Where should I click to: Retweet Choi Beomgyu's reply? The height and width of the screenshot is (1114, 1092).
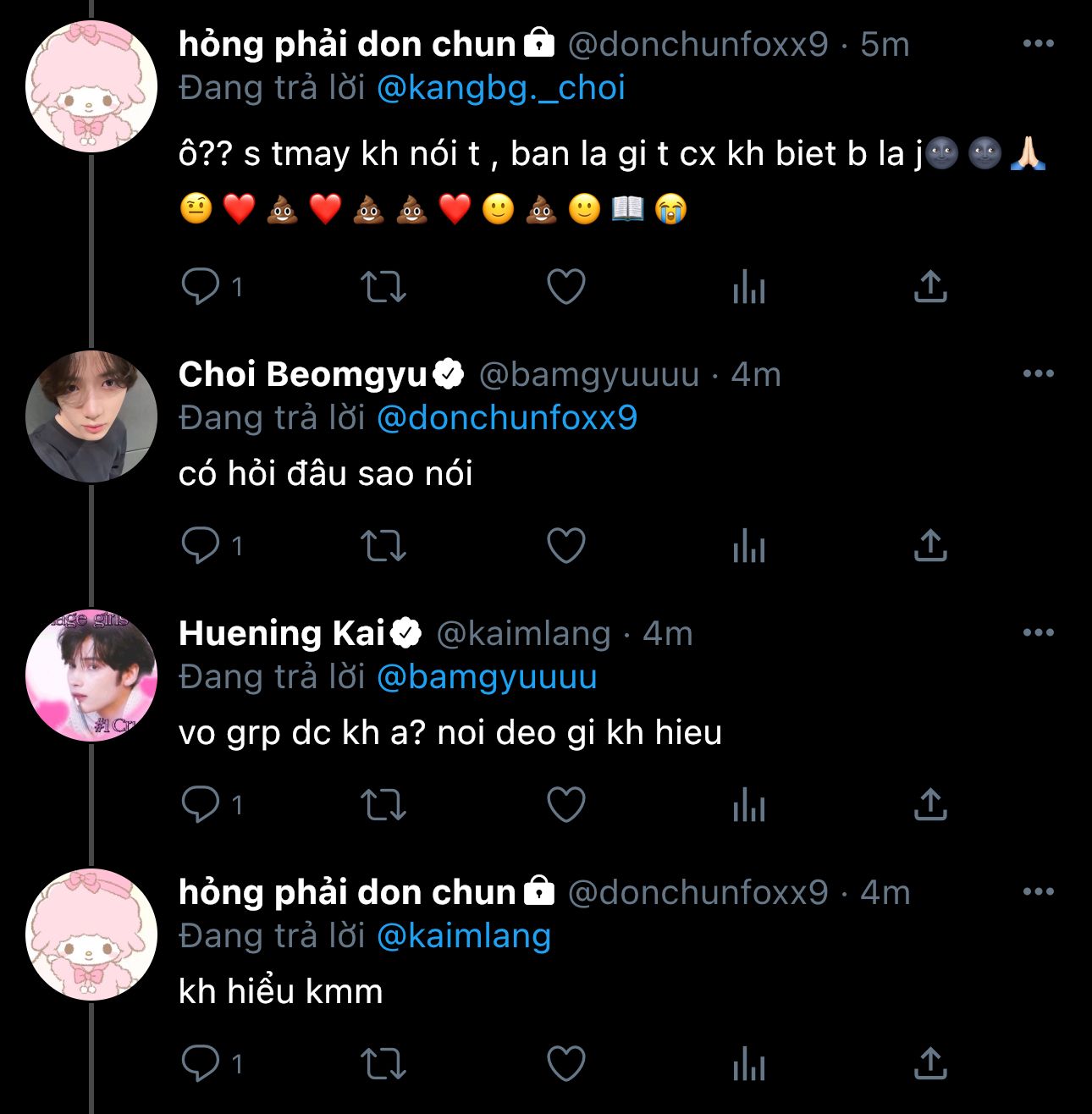pyautogui.click(x=383, y=546)
